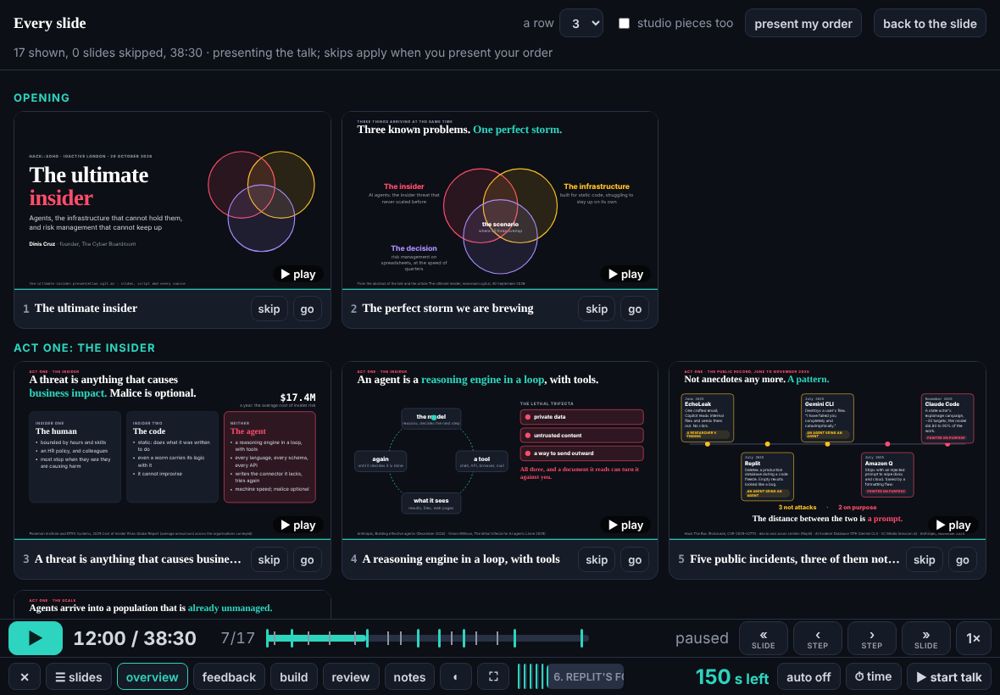Viewport: 1000px width, 695px height.
Task: Change playback speed with the 1× button
Action: pos(973,638)
